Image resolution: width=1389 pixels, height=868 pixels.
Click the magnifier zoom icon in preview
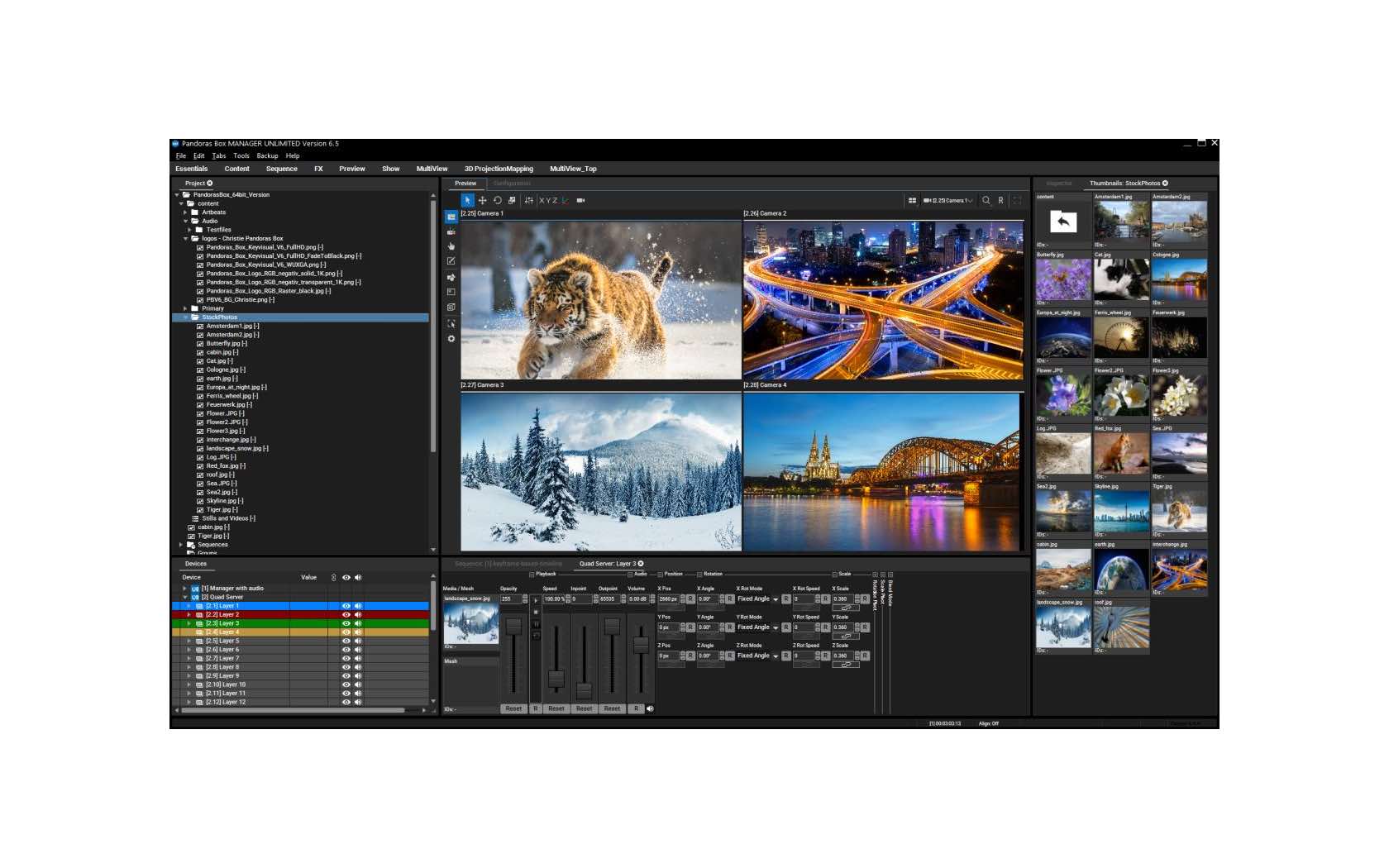986,200
